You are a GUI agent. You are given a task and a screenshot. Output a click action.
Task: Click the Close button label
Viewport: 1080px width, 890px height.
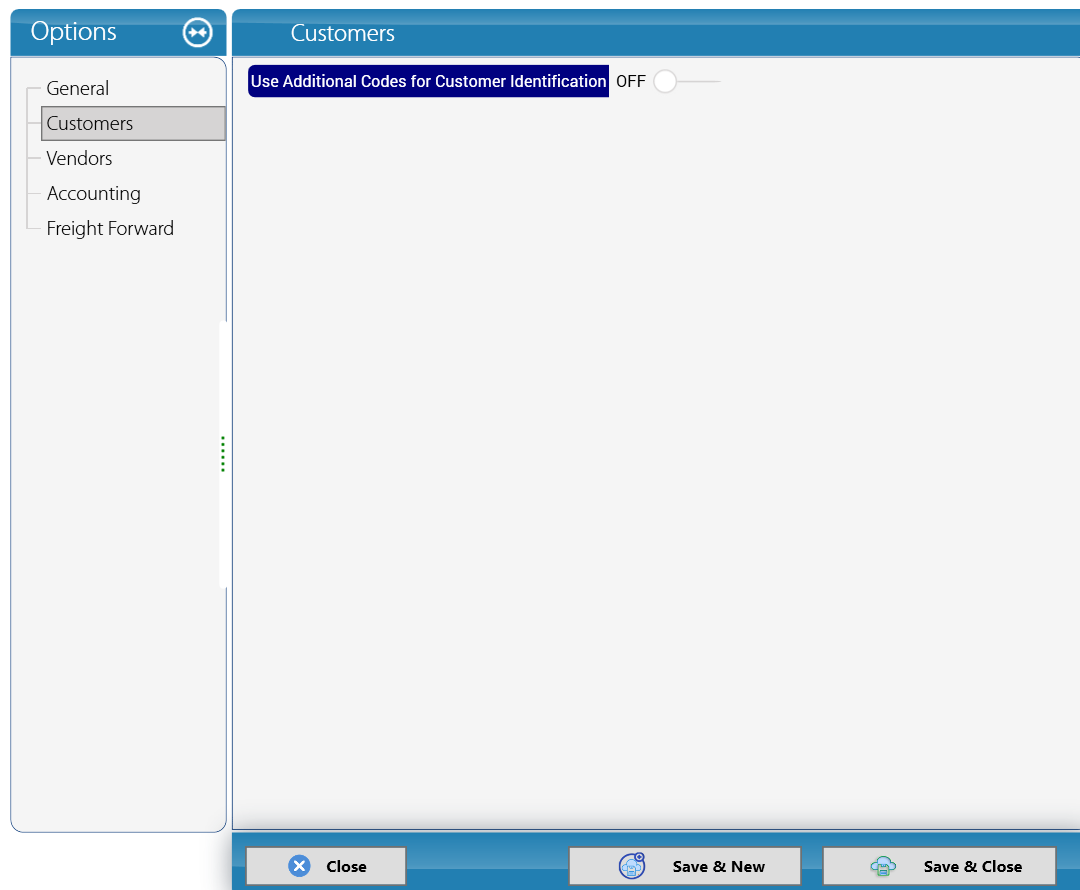click(346, 867)
